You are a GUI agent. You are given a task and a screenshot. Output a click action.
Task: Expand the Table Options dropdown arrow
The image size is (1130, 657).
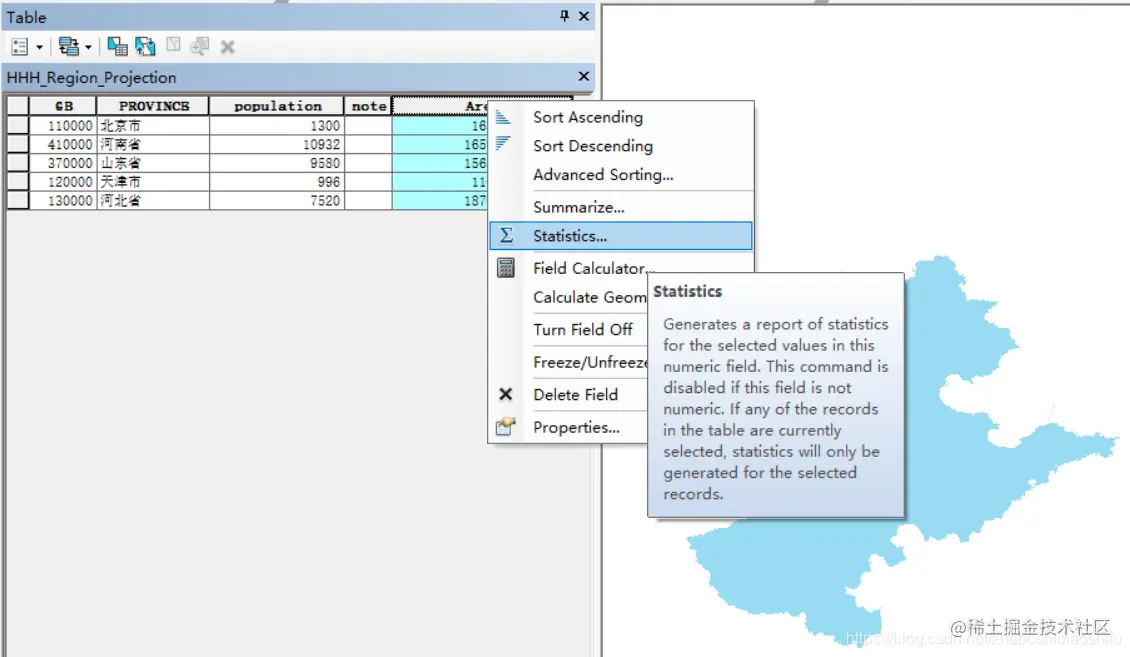point(40,48)
